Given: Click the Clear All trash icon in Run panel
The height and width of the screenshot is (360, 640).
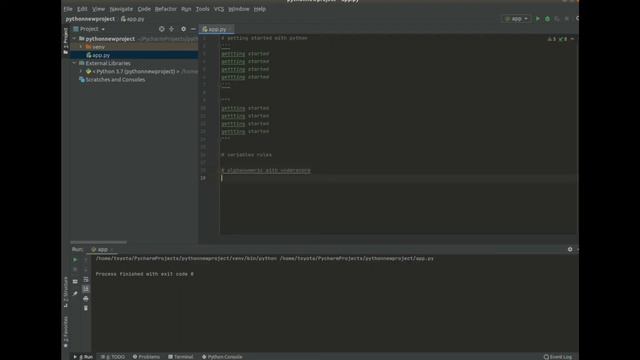Looking at the screenshot, I should (x=86, y=308).
